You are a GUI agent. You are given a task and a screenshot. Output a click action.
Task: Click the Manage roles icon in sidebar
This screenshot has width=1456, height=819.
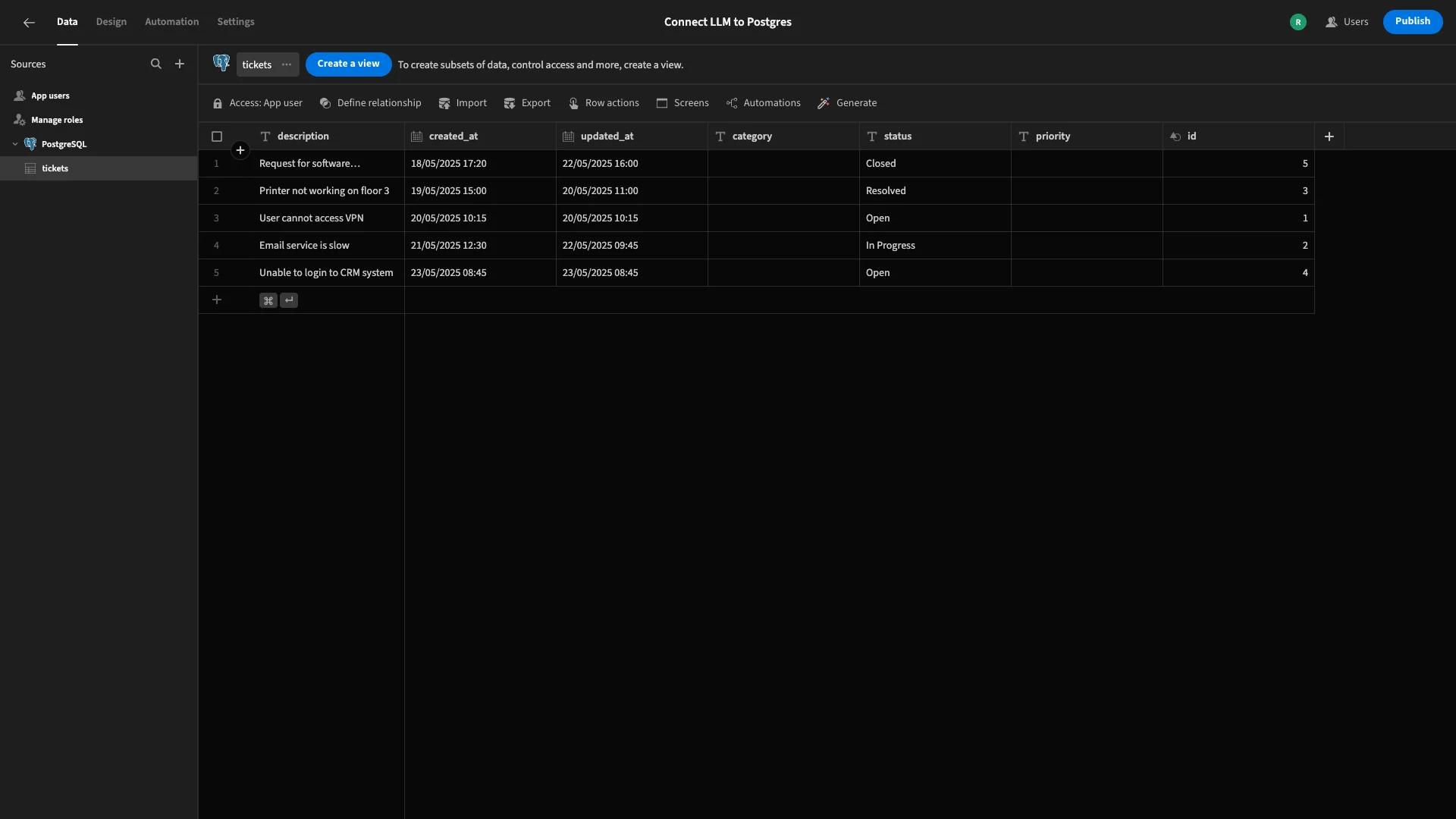tap(20, 121)
